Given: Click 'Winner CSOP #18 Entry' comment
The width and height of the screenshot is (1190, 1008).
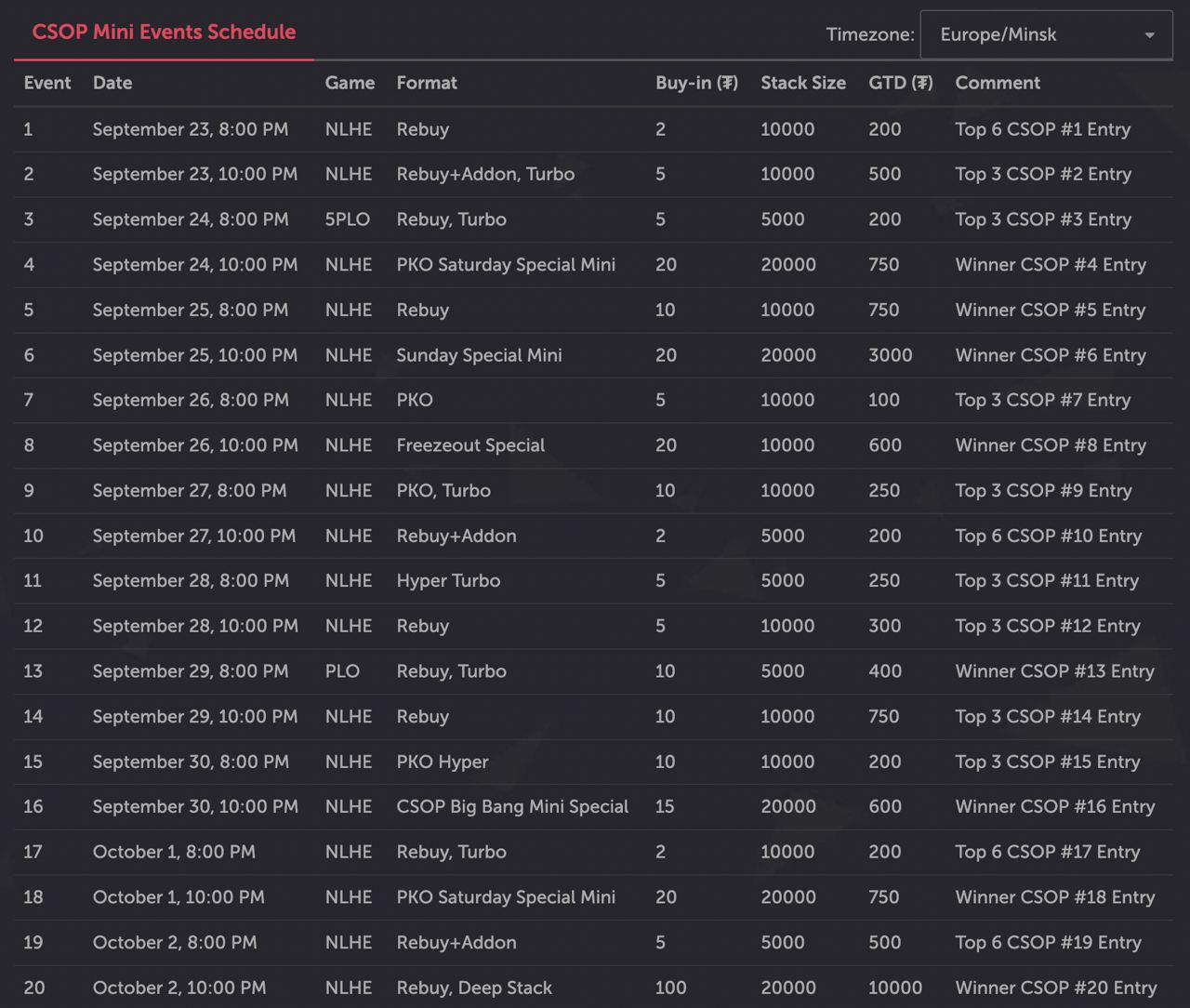Looking at the screenshot, I should (x=1055, y=897).
